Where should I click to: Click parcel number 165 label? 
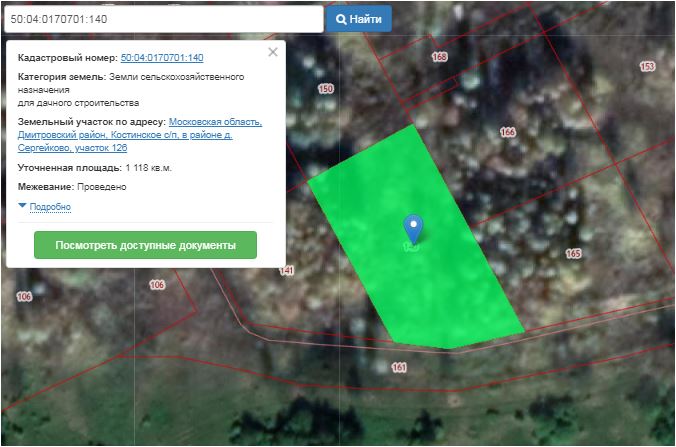pyautogui.click(x=573, y=254)
